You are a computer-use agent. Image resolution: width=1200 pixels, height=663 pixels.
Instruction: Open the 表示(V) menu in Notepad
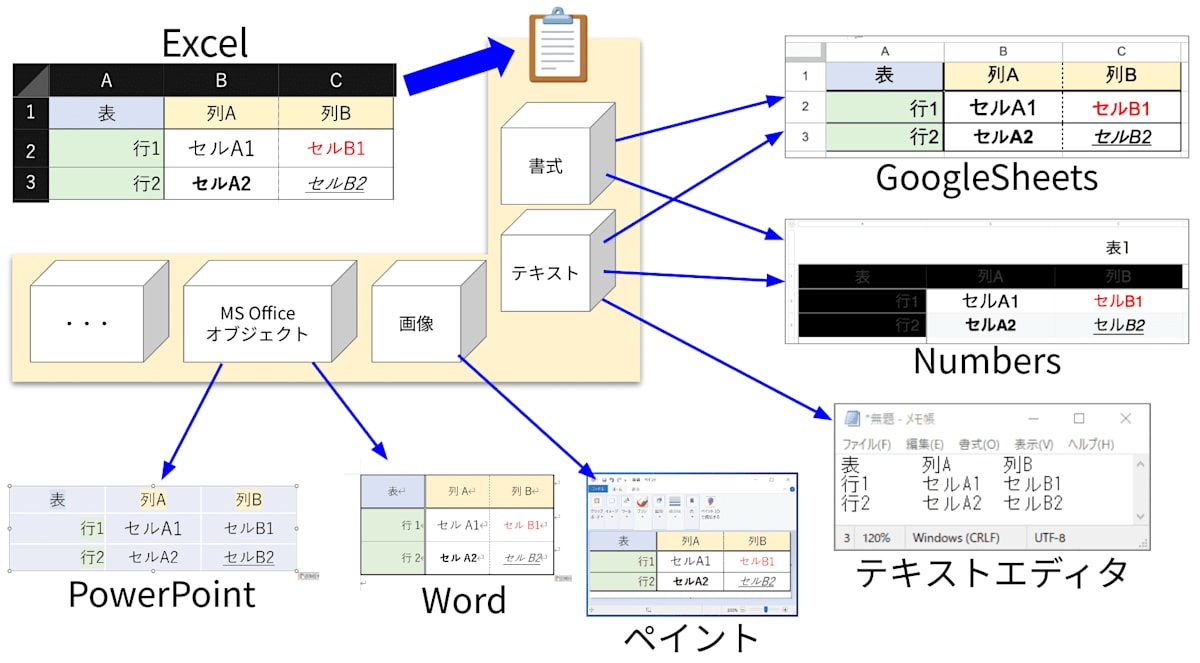pyautogui.click(x=1033, y=444)
